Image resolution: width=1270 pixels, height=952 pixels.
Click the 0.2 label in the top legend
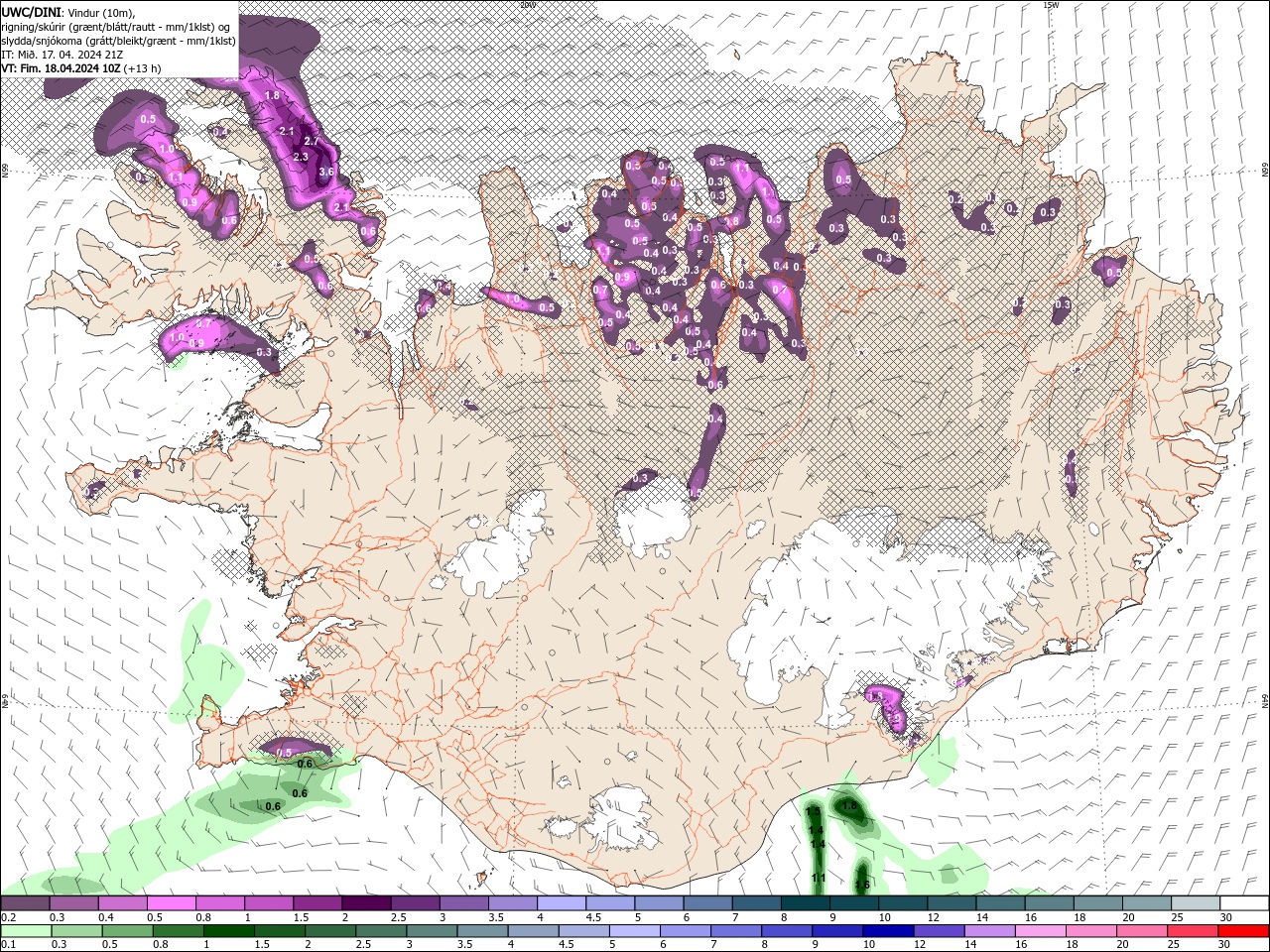pos(7,917)
